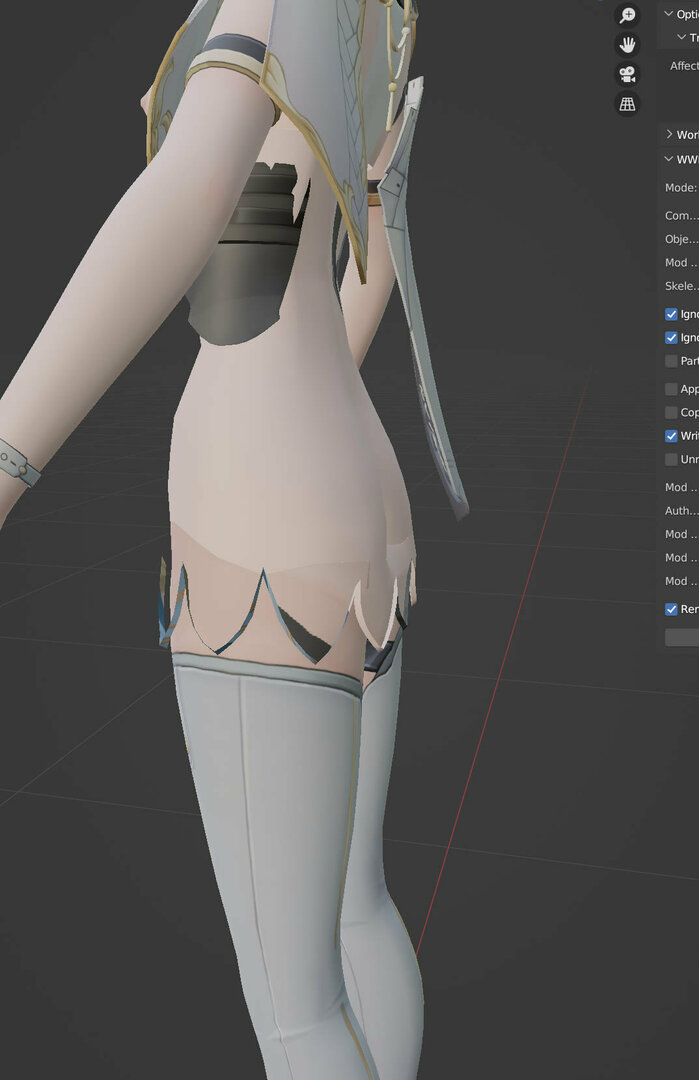Click the "Mod .." label directly above Auth...

point(681,487)
